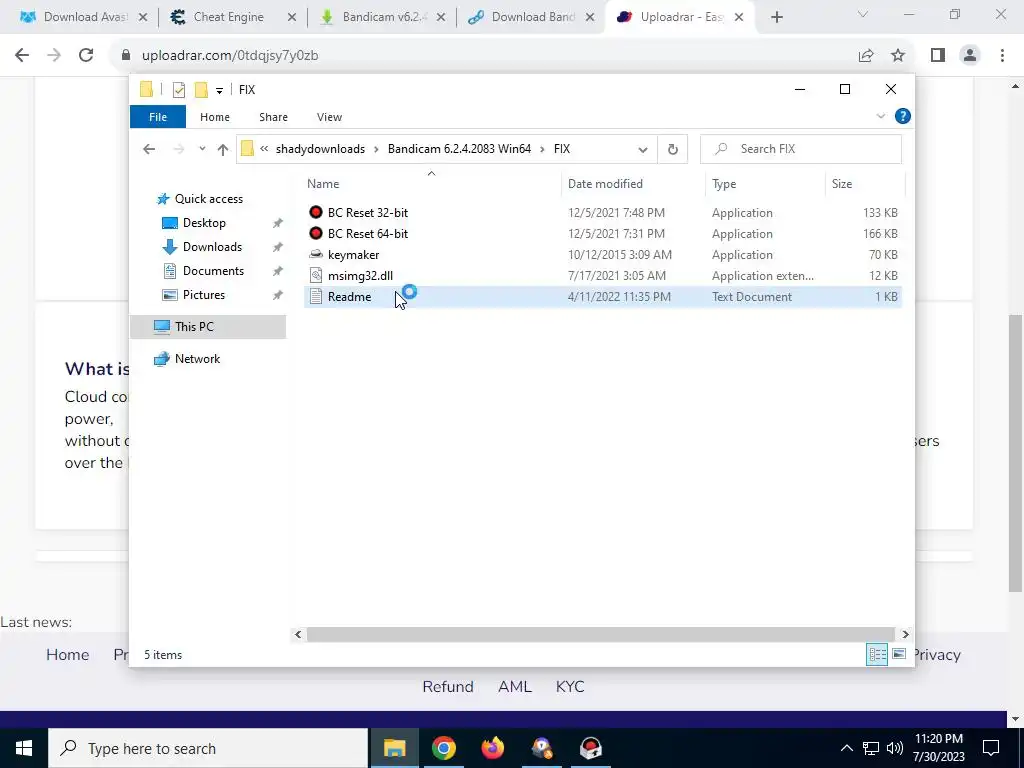The width and height of the screenshot is (1024, 768).
Task: Select the Readme text document icon
Action: click(316, 296)
